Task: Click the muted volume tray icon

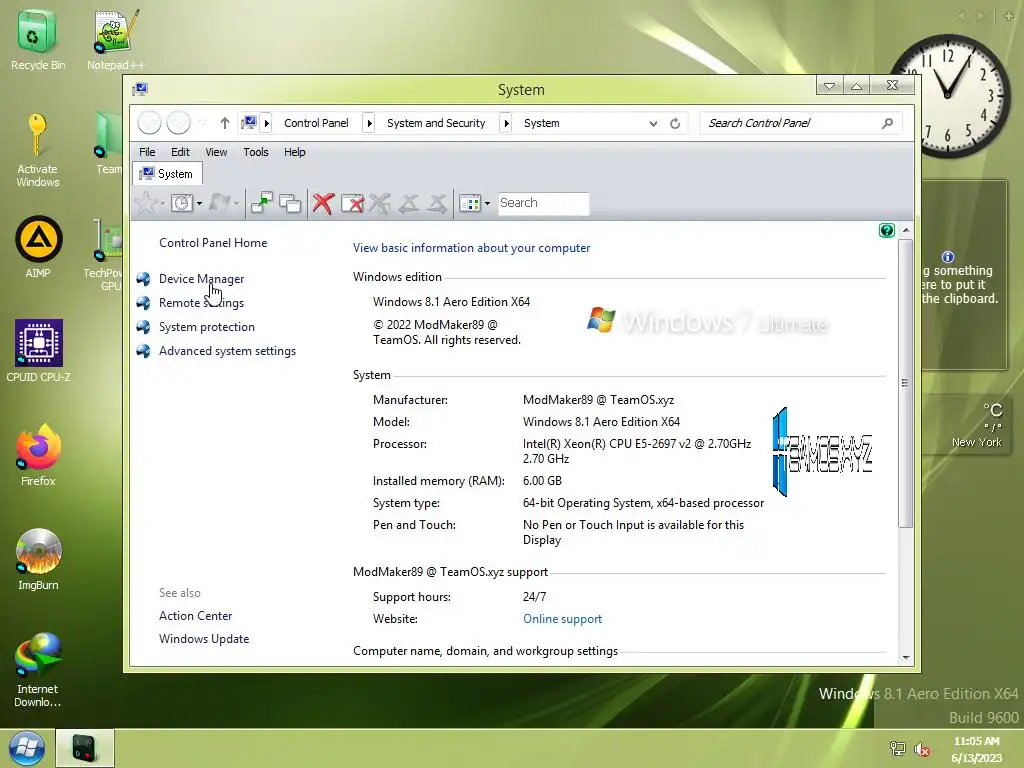Action: [x=921, y=749]
